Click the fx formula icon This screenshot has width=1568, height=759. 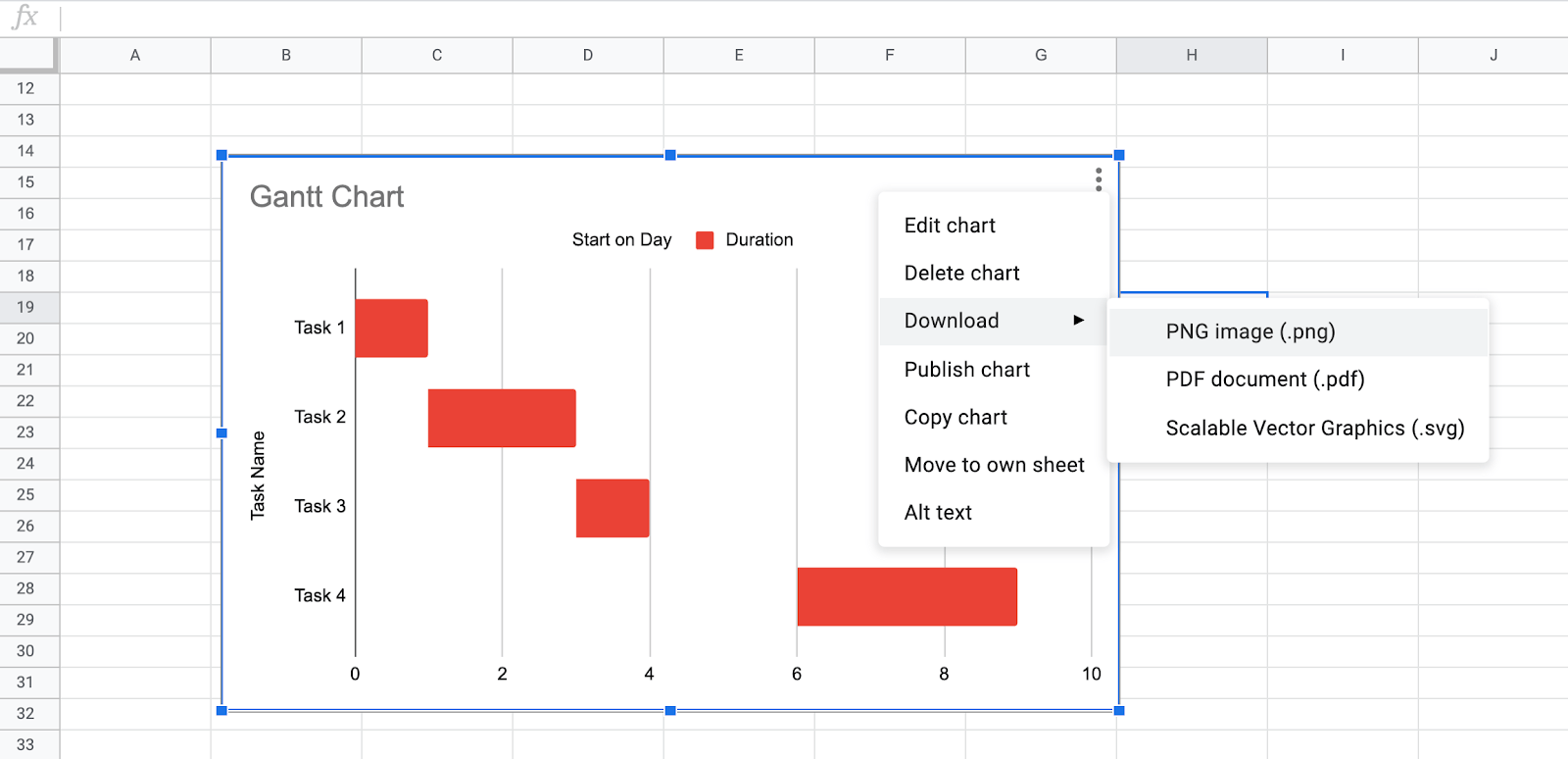tap(24, 17)
